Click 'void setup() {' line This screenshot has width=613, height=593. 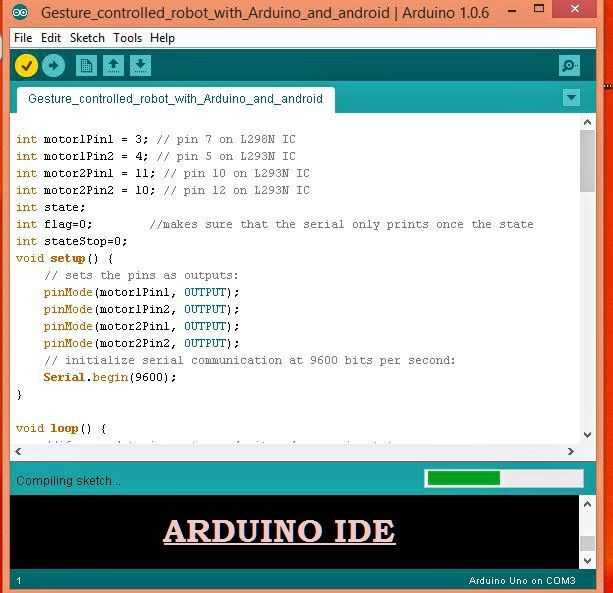(65, 258)
